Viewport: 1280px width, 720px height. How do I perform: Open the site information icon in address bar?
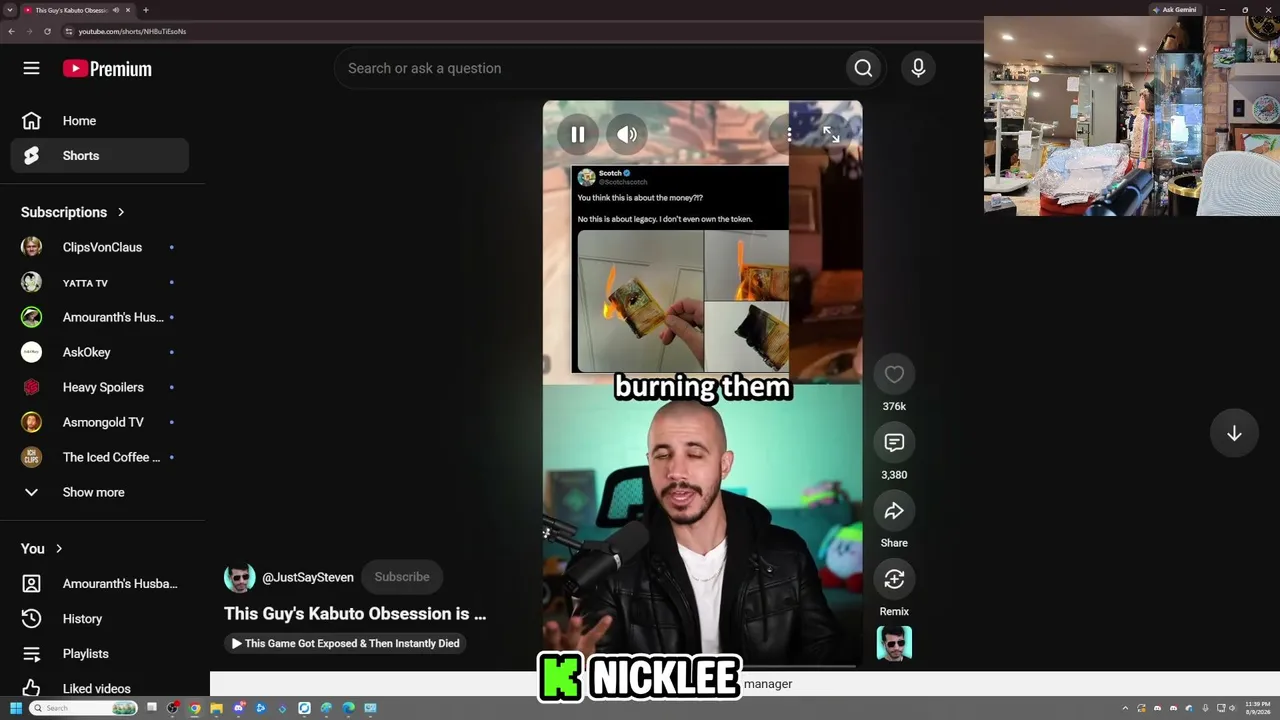pos(69,31)
